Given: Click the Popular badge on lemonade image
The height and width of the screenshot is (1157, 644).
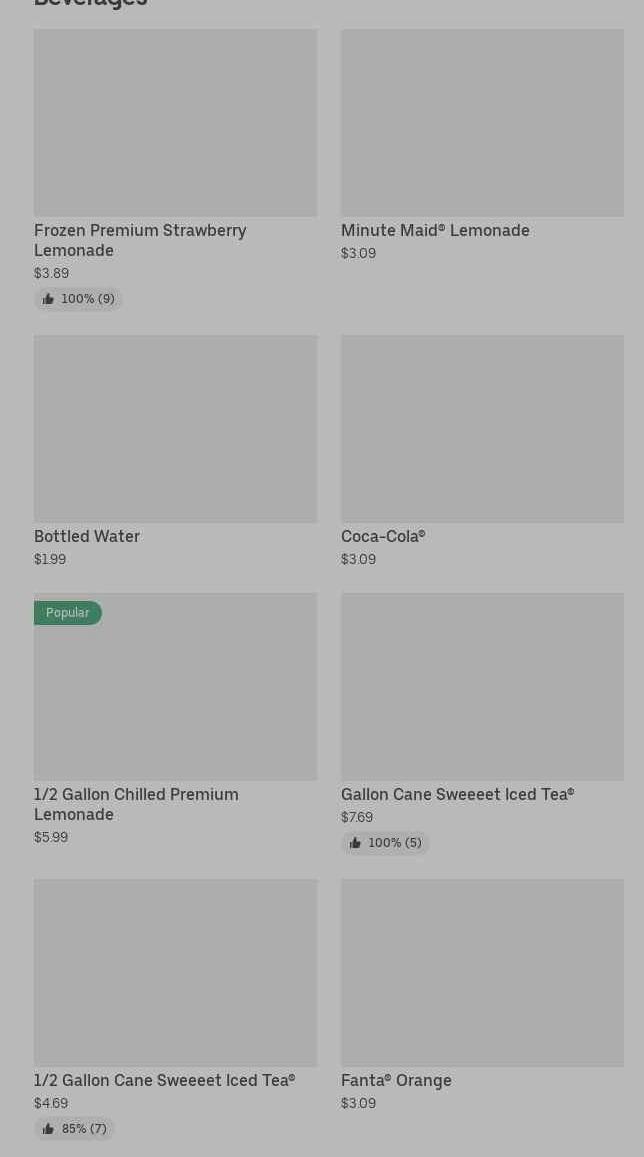Looking at the screenshot, I should (x=67, y=613).
